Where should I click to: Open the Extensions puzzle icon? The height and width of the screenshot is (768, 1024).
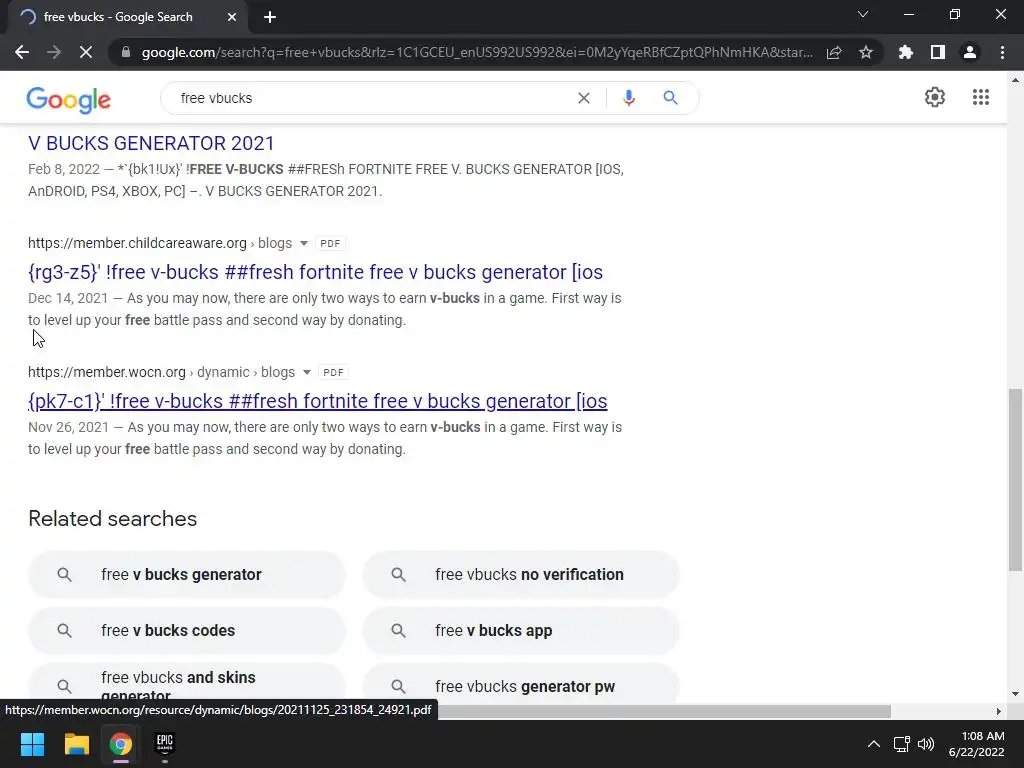[x=906, y=52]
